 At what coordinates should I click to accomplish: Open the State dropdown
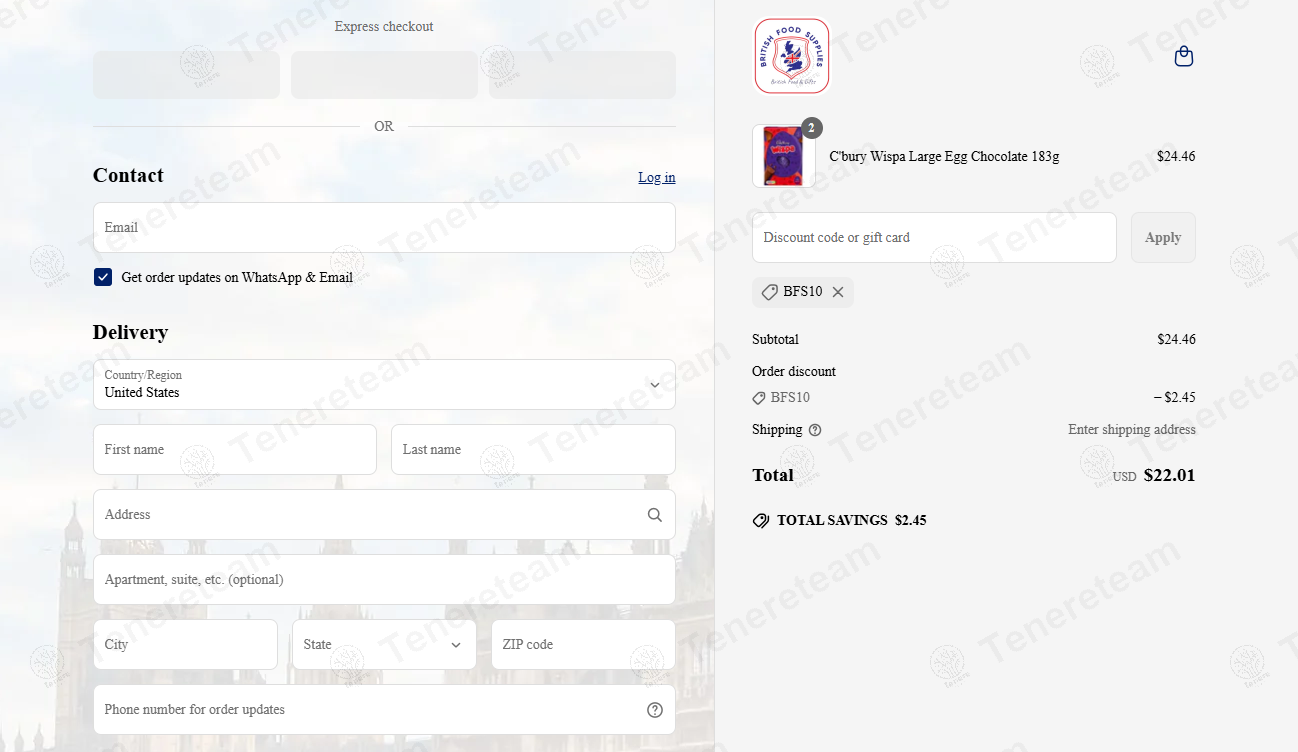384,645
